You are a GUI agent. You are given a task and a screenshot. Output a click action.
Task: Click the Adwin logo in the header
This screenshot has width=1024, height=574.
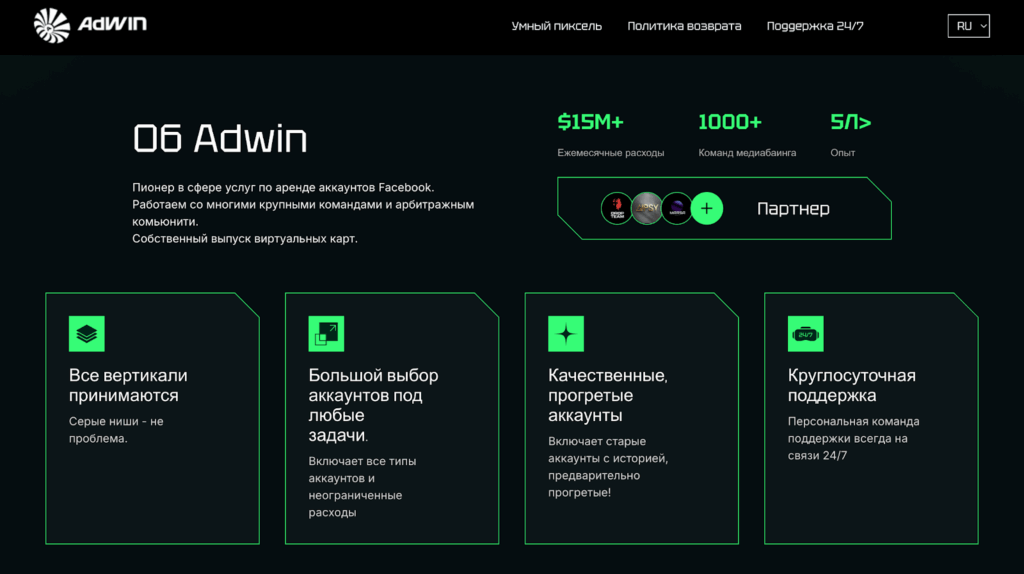tap(90, 25)
